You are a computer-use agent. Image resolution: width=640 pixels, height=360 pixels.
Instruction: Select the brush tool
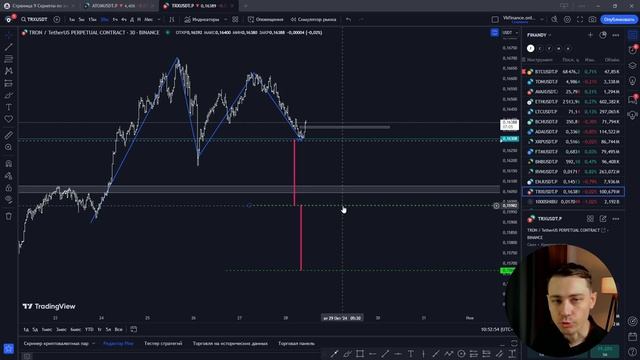(9, 96)
